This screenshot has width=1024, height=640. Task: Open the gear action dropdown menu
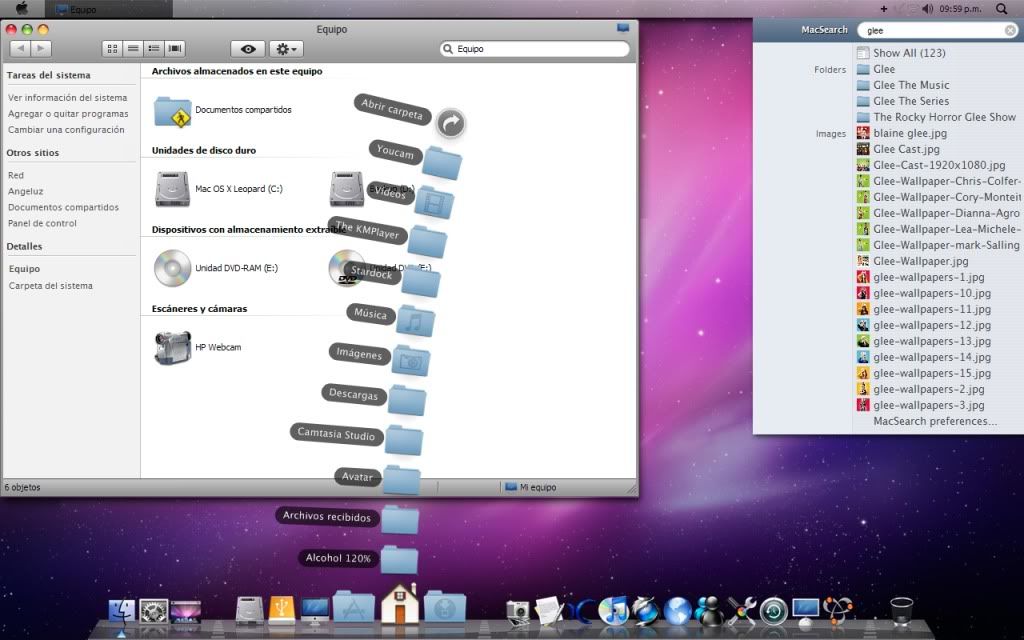286,49
